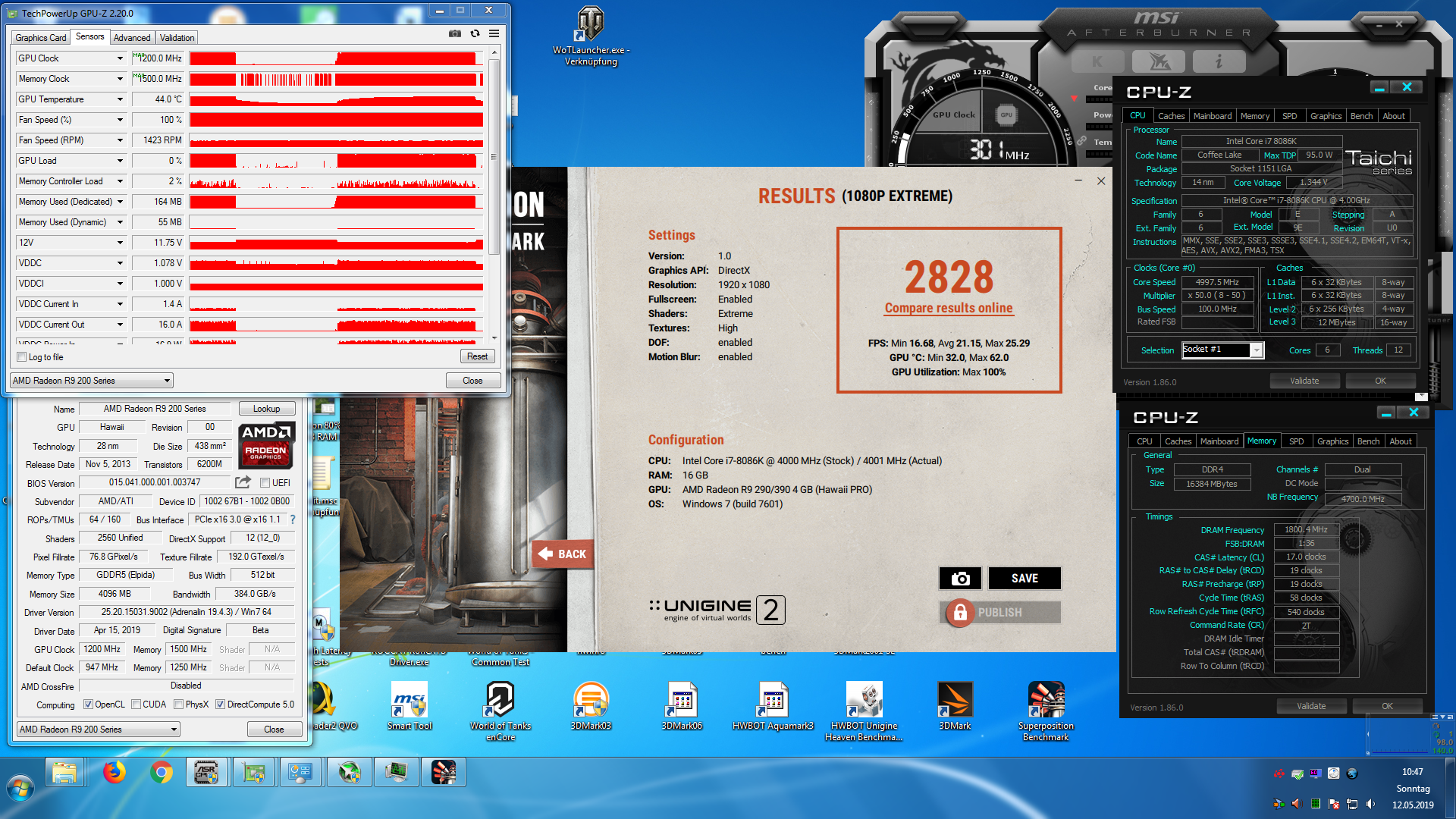1456x819 pixels.
Task: Open the MSI Smart Tool desktop icon
Action: click(409, 707)
